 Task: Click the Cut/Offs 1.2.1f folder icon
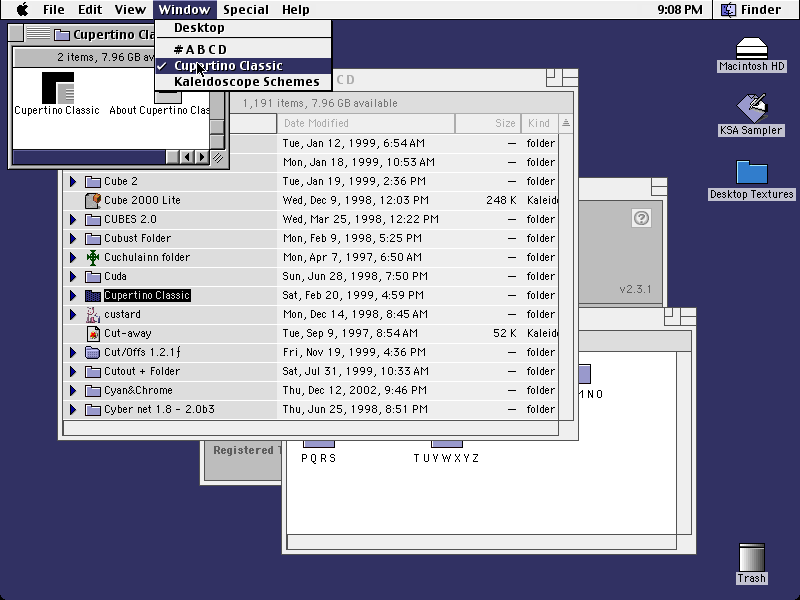tap(93, 352)
